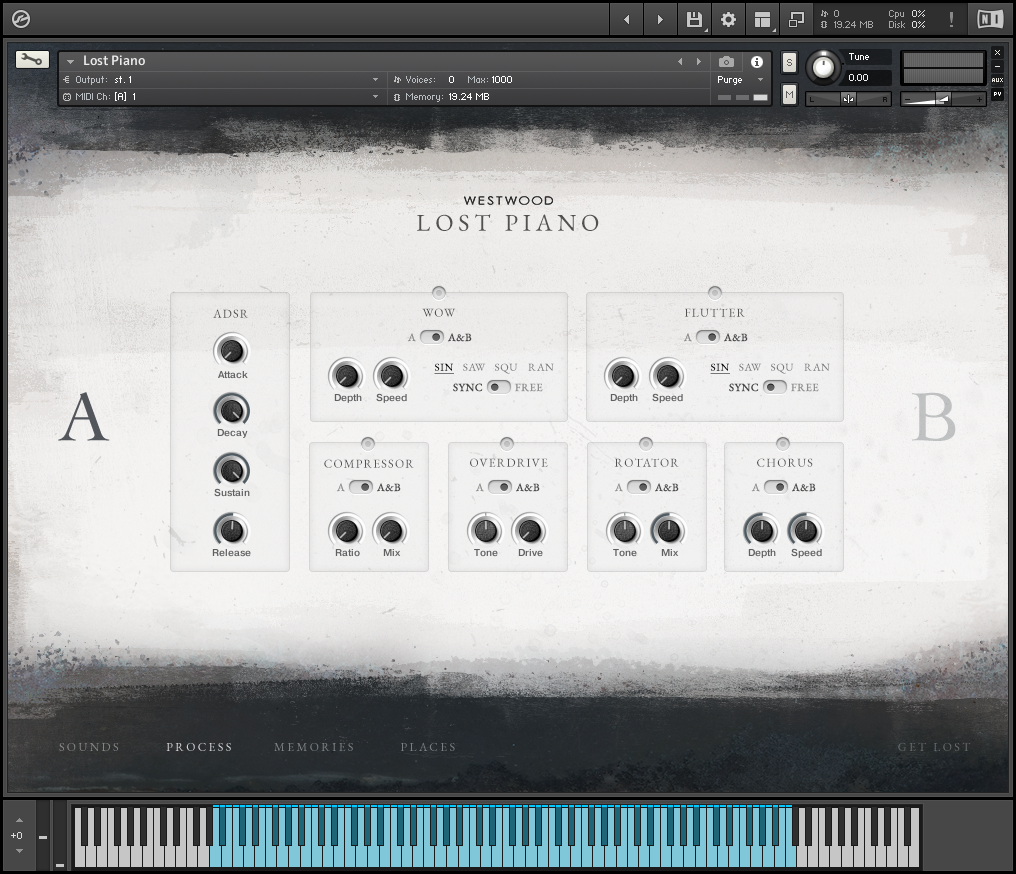
Task: Click the Kontakt logo icon
Action: (x=21, y=20)
